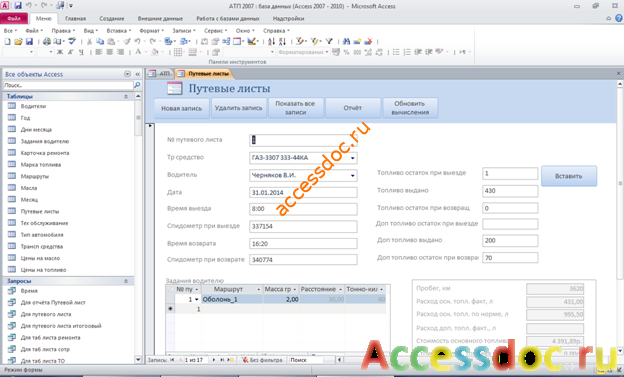Image resolution: width=624 pixels, height=377 pixels.
Task: Click the record navigator Поиск search box
Action: pyautogui.click(x=305, y=360)
